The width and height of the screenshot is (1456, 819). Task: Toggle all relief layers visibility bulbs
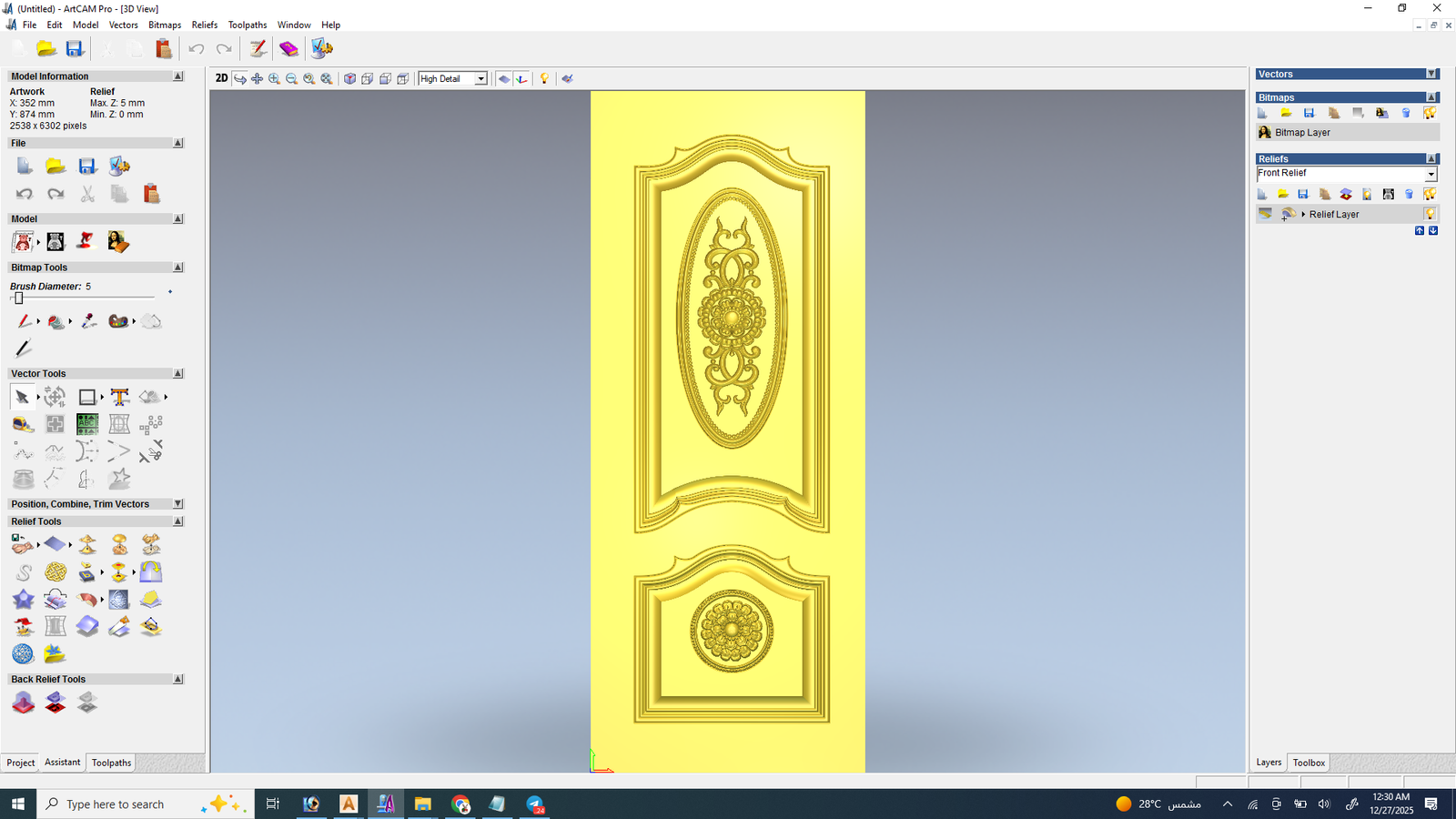(1430, 194)
